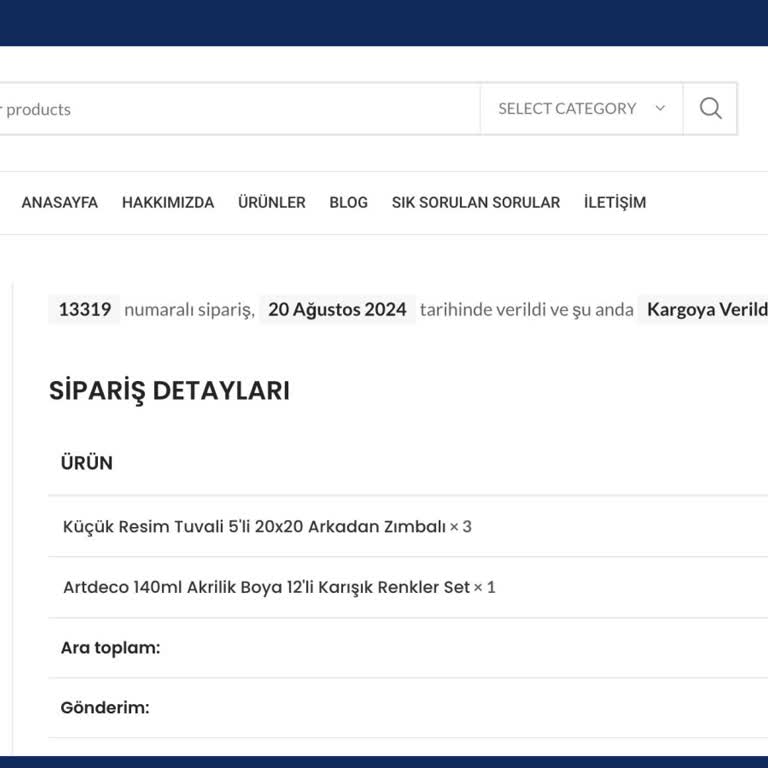The image size is (768, 768).
Task: Click the × 1 quantity text
Action: 485,587
